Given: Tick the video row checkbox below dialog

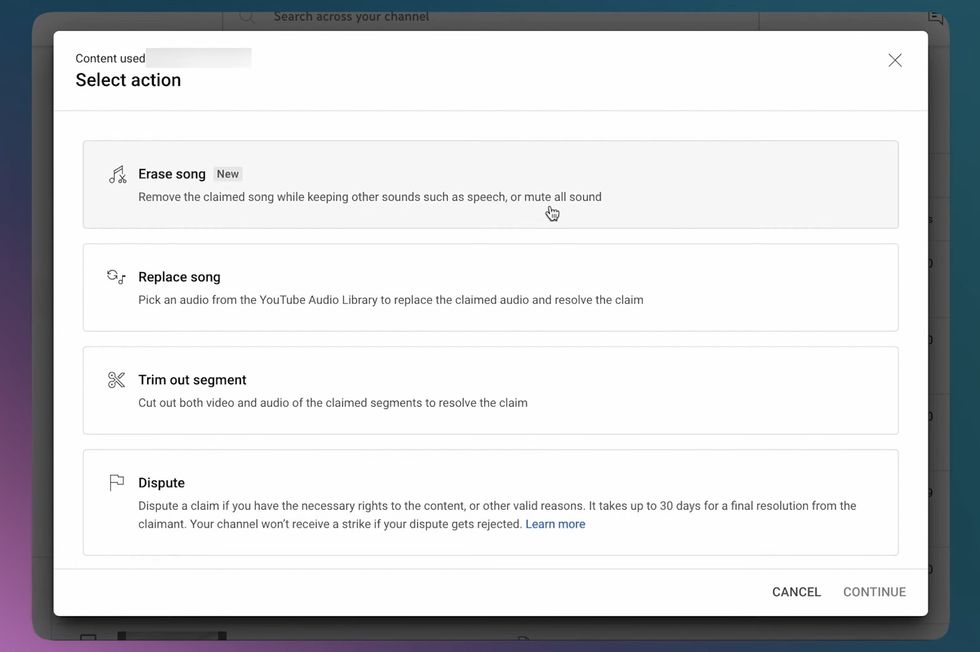Looking at the screenshot, I should point(88,640).
